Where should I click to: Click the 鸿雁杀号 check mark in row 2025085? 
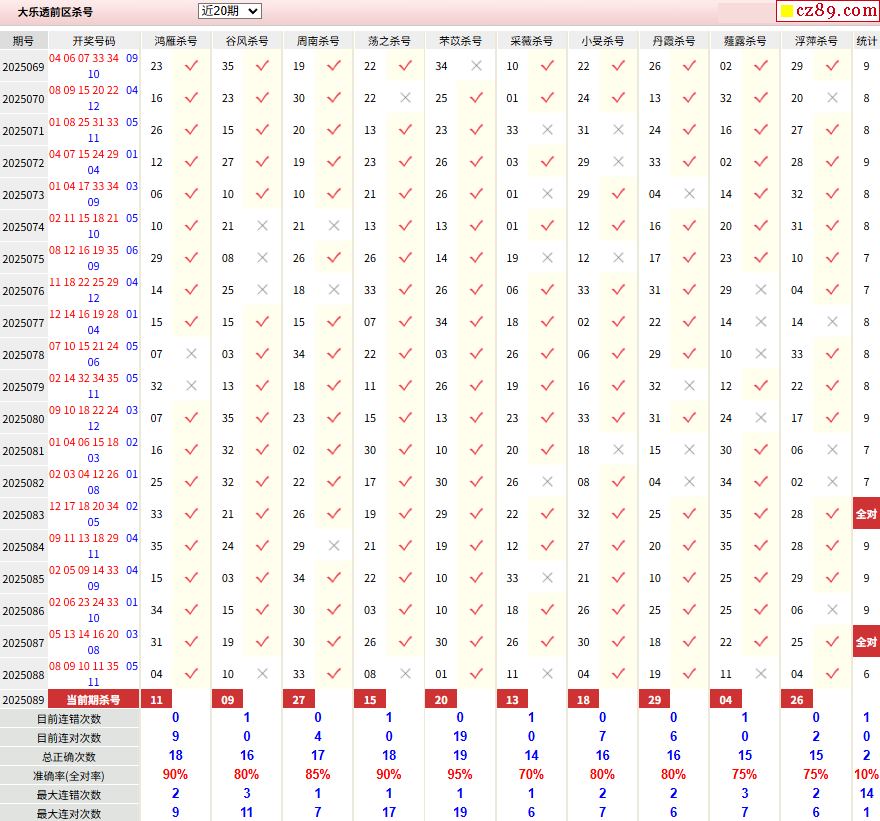[191, 577]
